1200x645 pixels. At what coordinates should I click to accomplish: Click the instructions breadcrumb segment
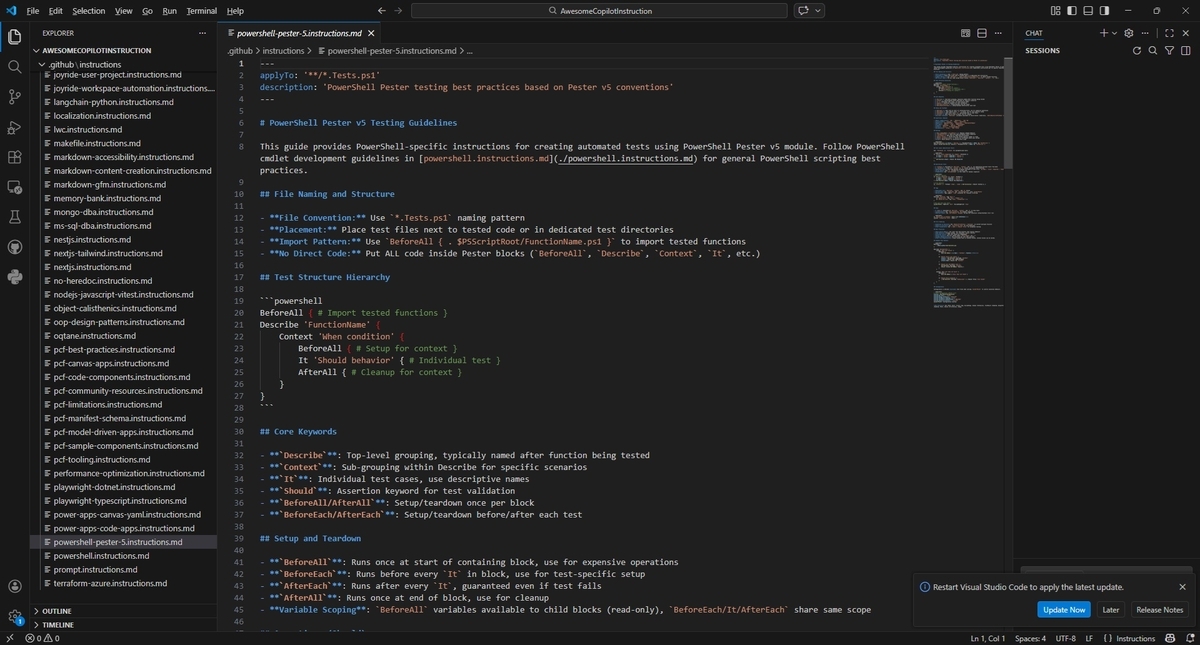(284, 50)
